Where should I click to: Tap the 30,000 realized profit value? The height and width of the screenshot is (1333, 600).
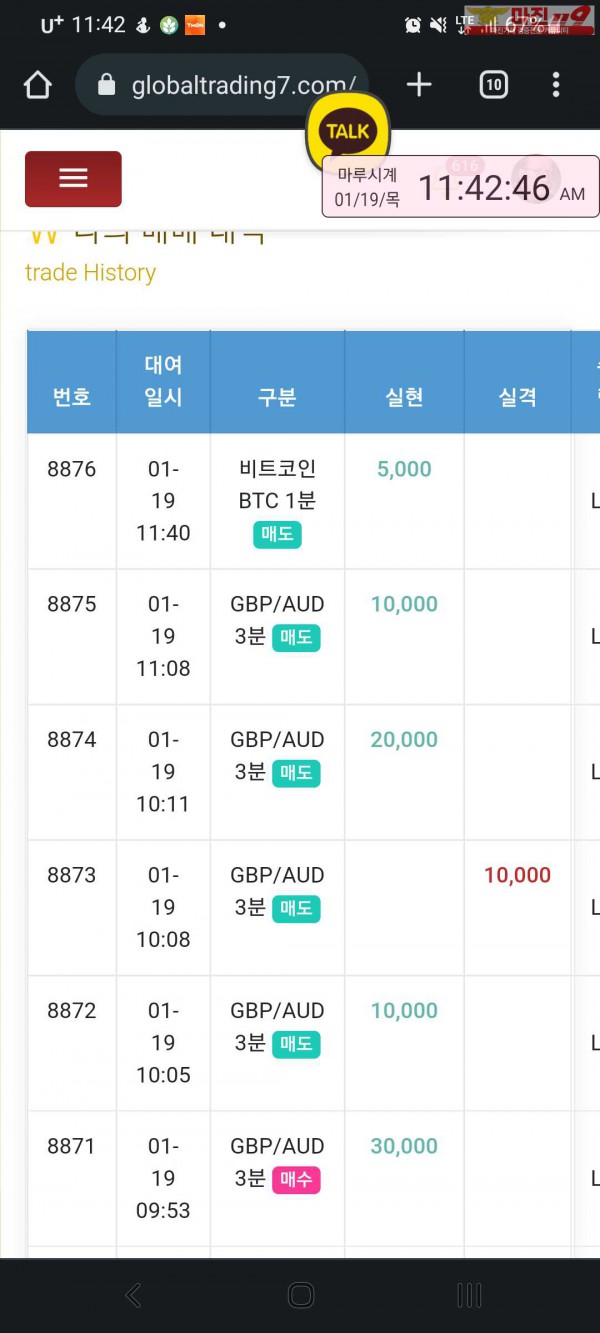(x=404, y=1146)
